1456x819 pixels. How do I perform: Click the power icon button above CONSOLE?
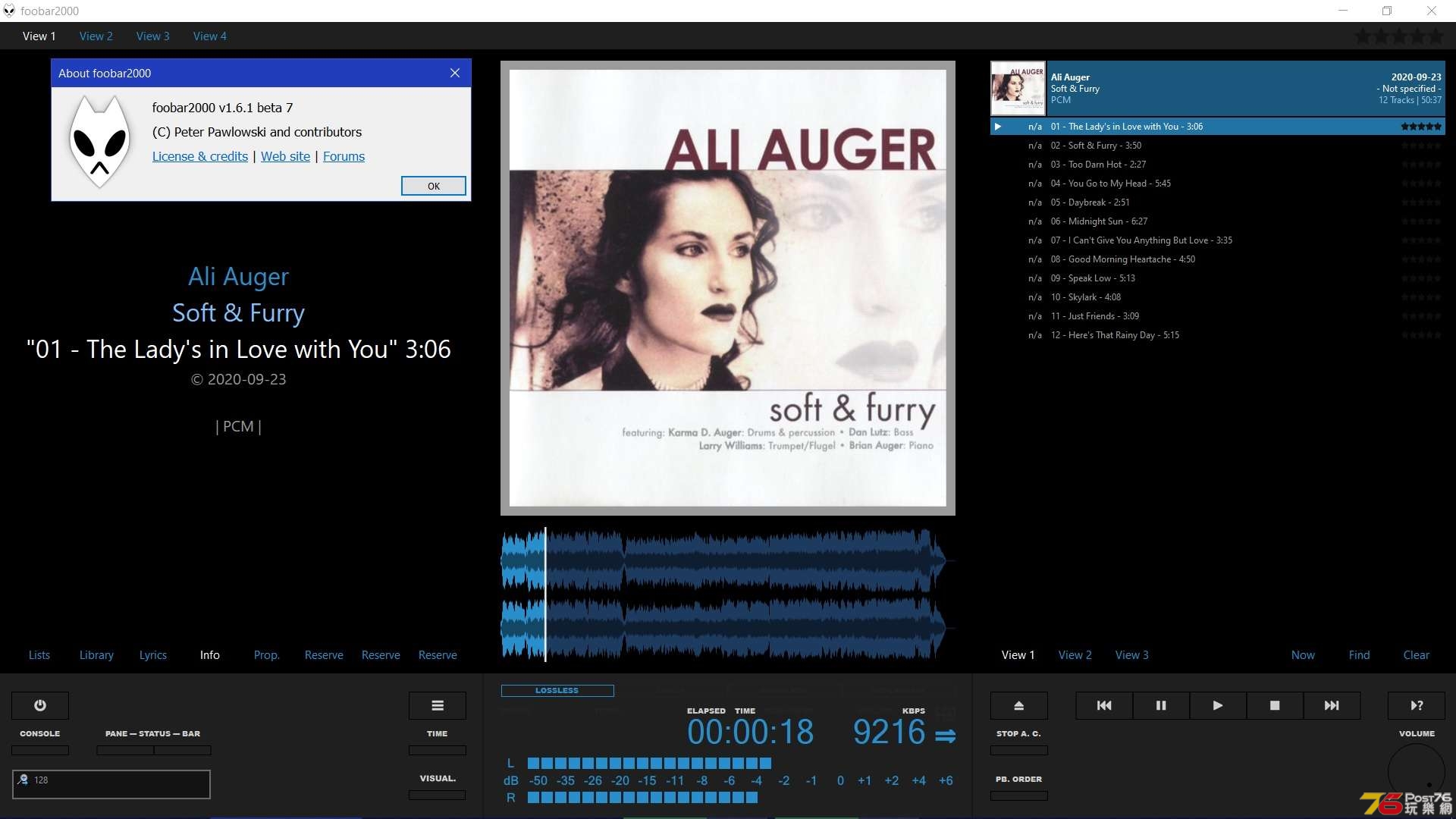click(x=40, y=705)
